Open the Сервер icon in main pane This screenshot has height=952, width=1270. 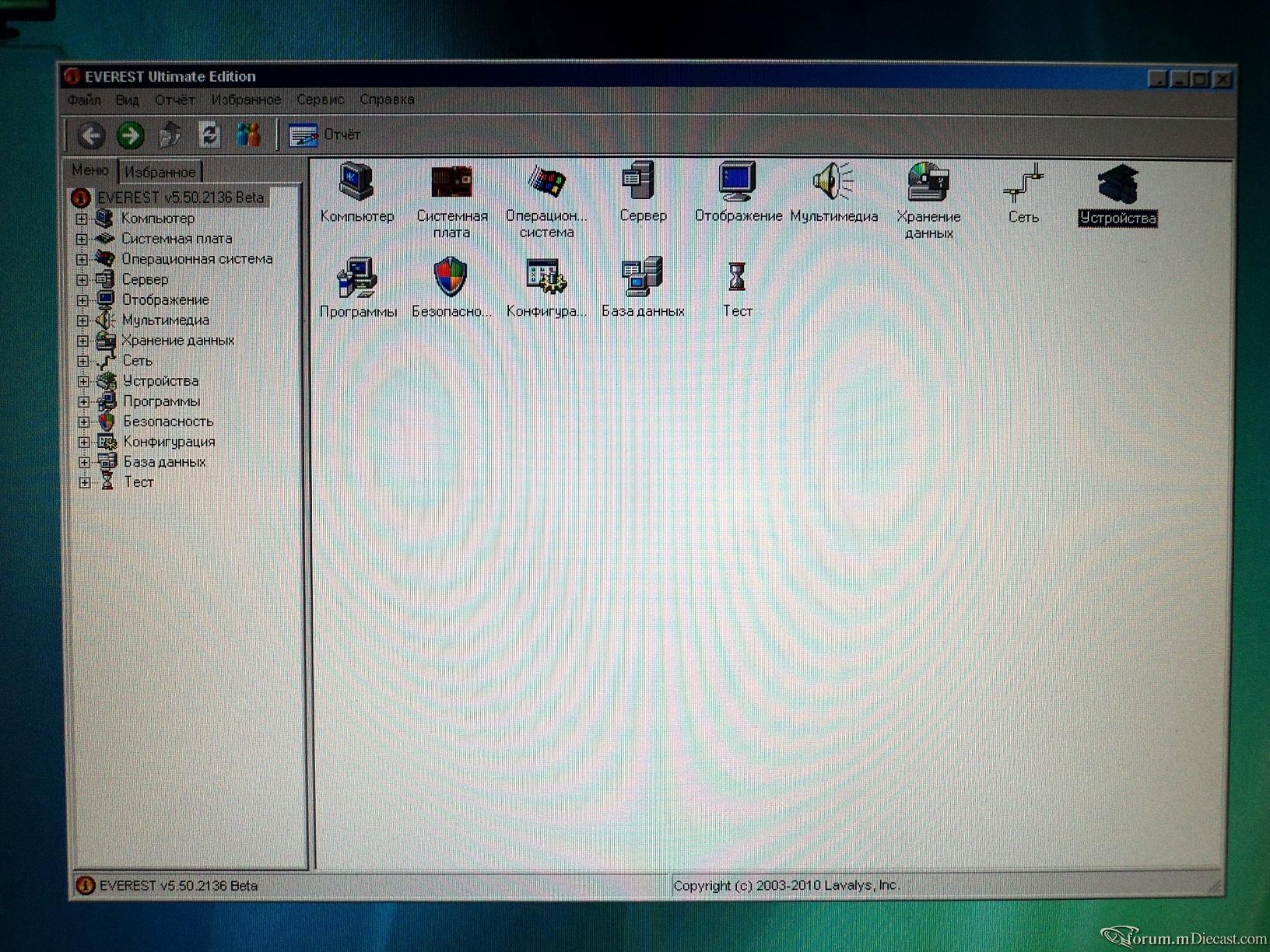point(643,193)
